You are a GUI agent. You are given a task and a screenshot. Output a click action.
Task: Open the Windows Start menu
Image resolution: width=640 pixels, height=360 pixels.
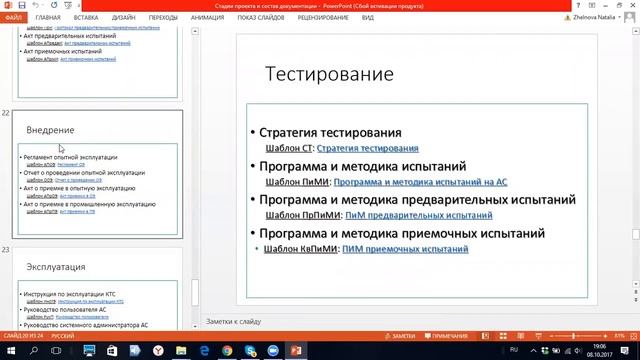pos(11,351)
